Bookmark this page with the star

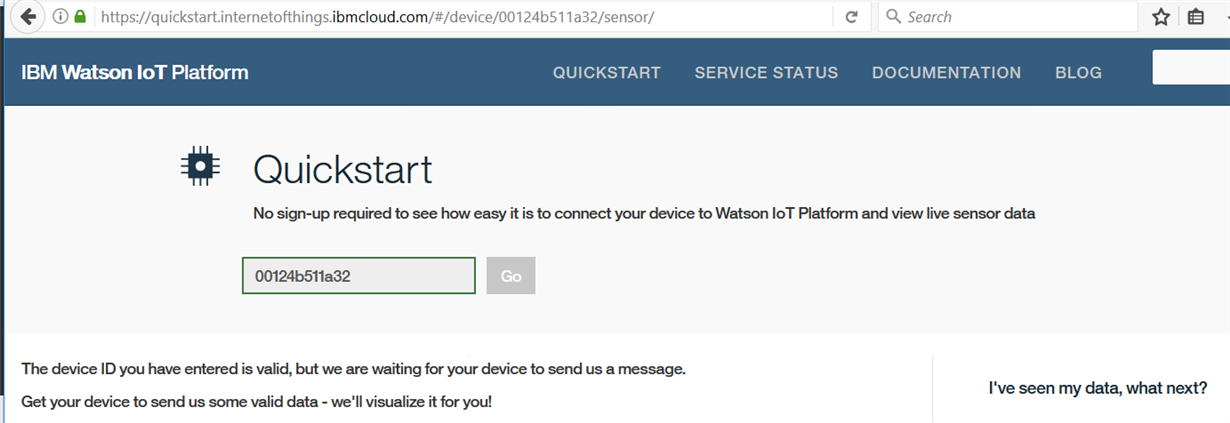point(1161,17)
